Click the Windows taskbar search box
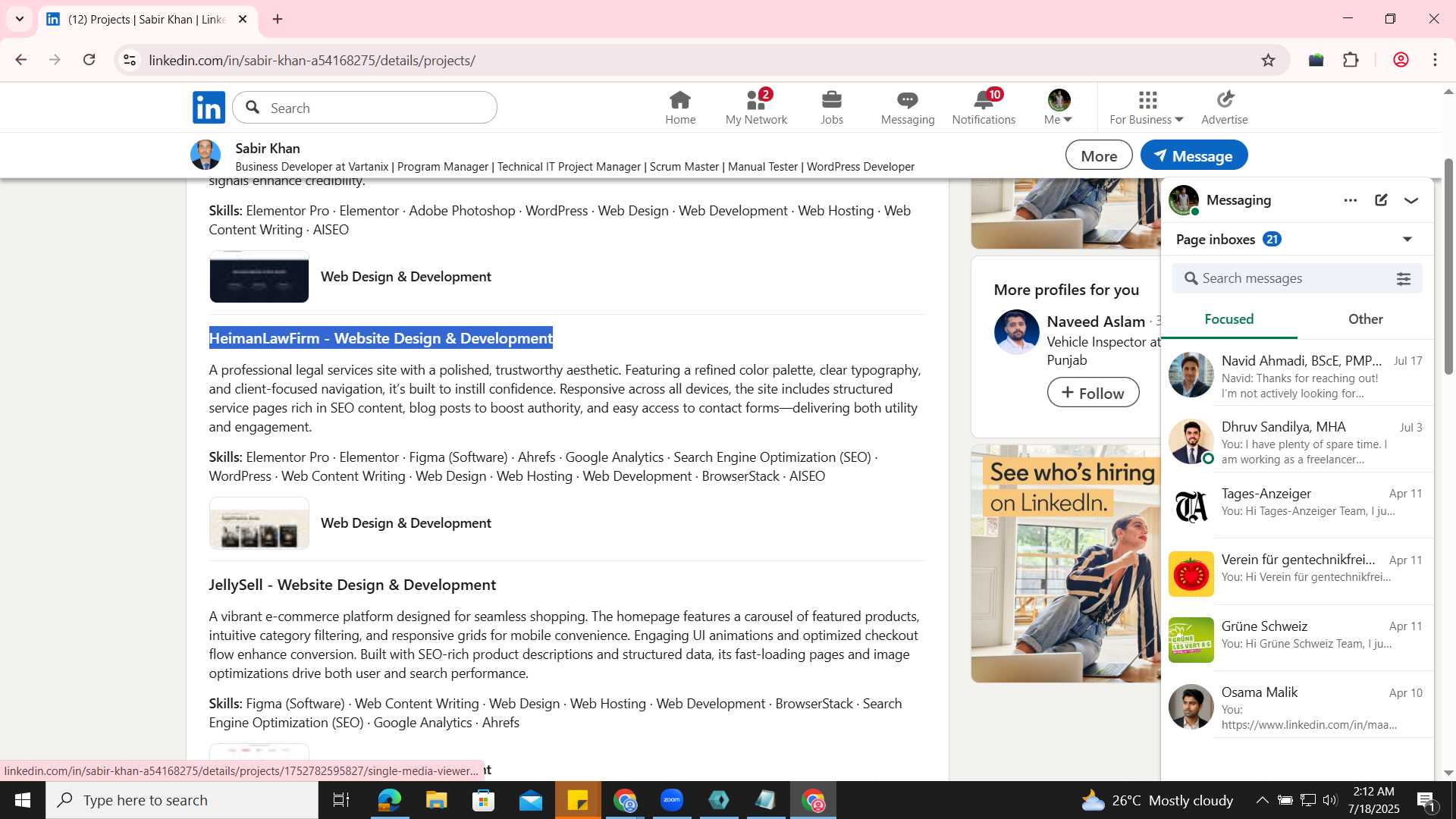 (182, 800)
